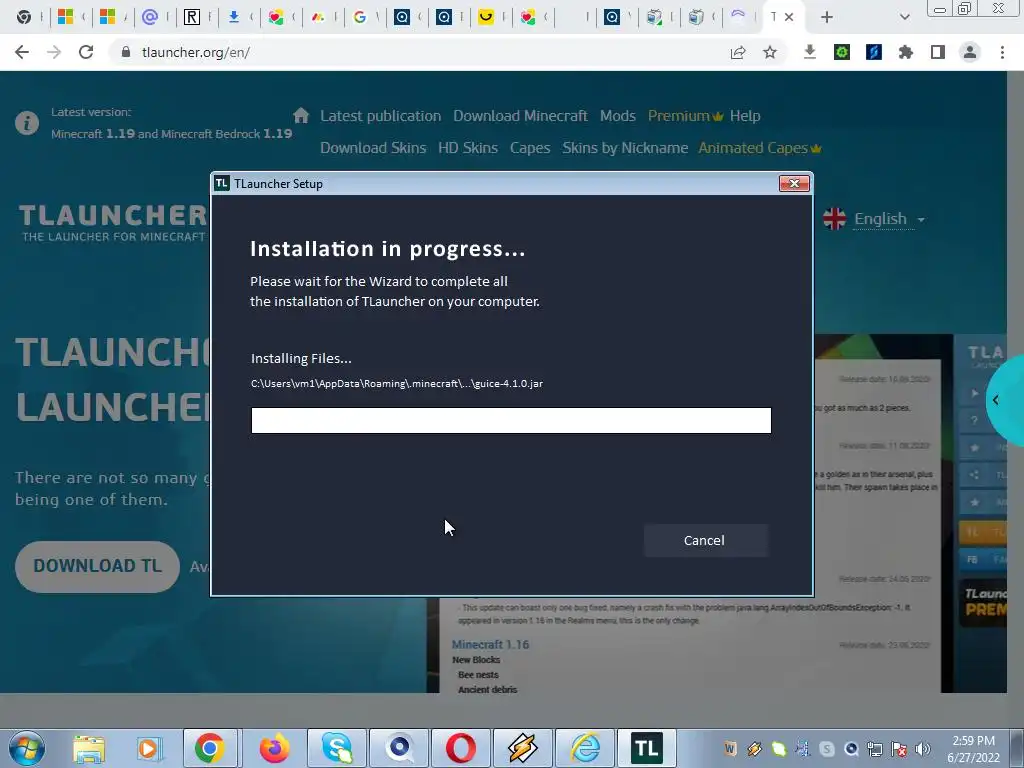Viewport: 1024px width, 768px height.
Task: Click the info circle near Latest version
Action: point(27,123)
